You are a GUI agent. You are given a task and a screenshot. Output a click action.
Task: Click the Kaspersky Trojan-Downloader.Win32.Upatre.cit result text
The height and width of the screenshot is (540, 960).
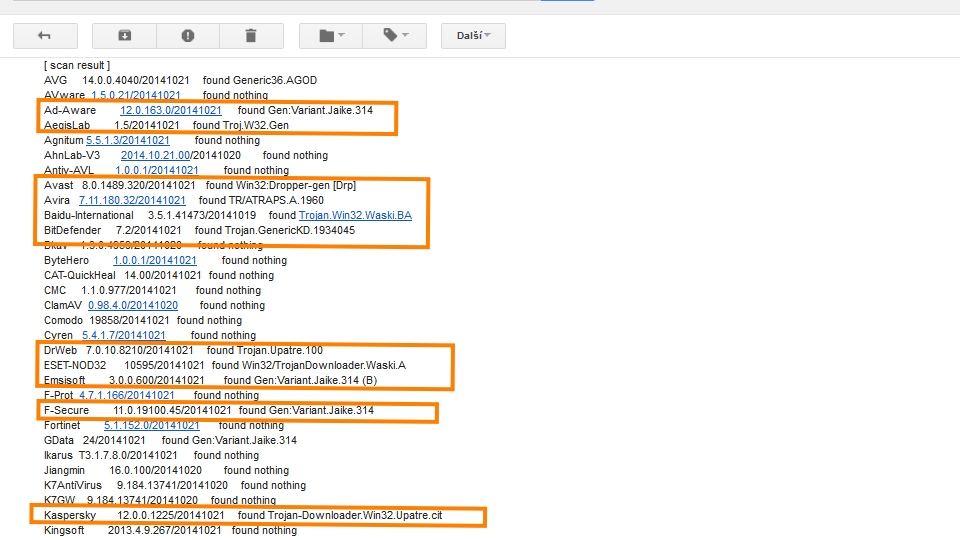pyautogui.click(x=354, y=515)
